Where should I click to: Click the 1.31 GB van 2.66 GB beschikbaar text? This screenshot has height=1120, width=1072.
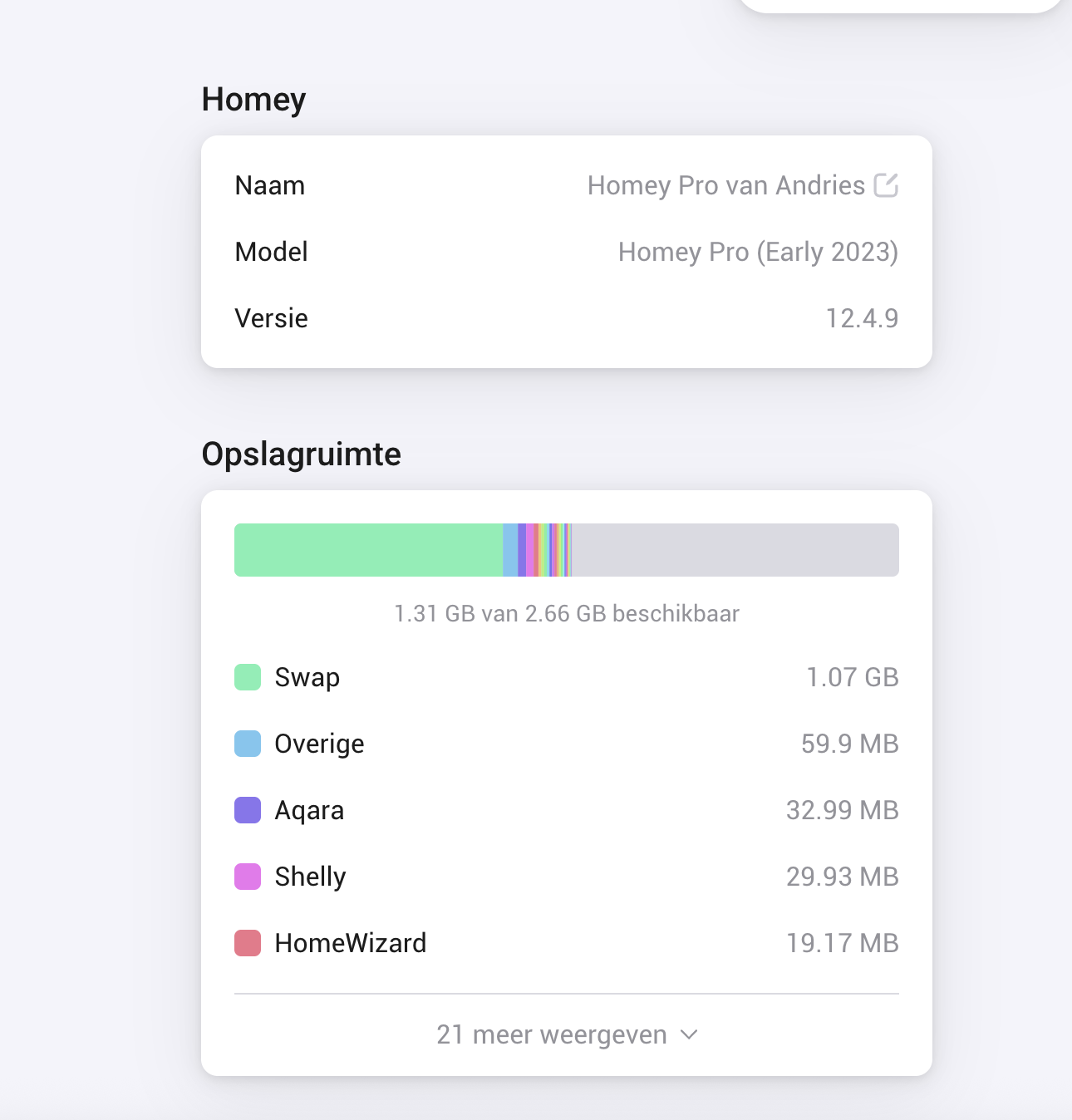pyautogui.click(x=567, y=614)
